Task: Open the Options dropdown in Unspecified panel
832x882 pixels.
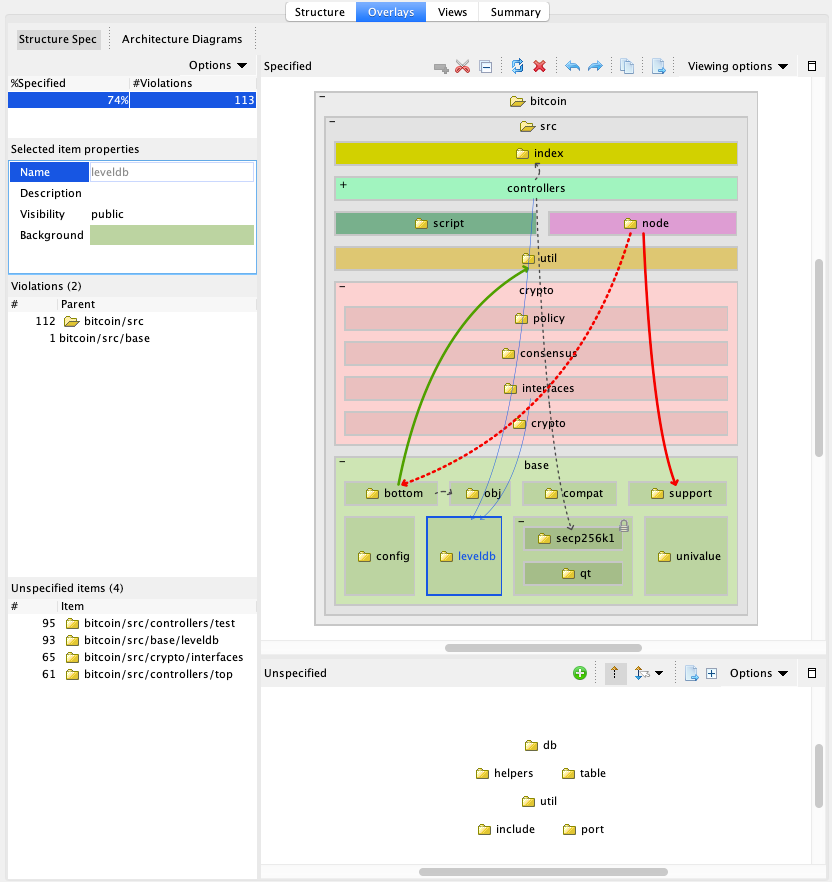Action: [758, 673]
